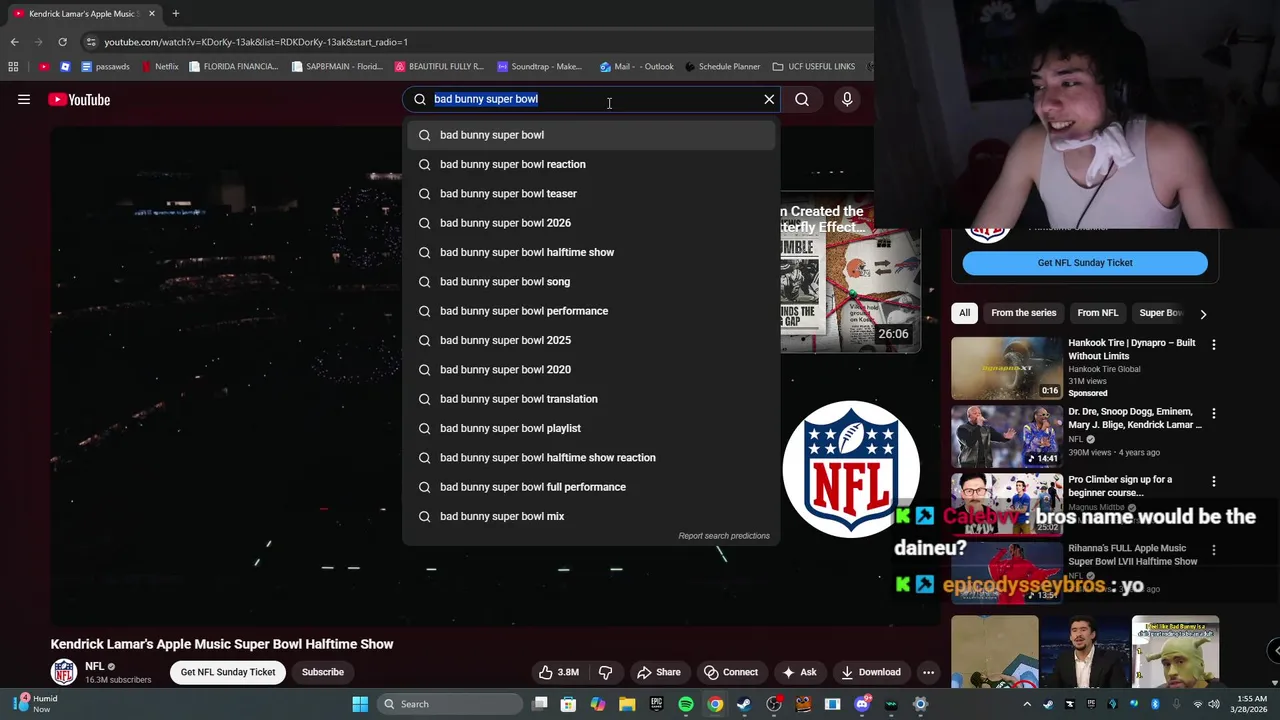Open options for Hankook Tire ad
This screenshot has width=1280, height=720.
coord(1214,344)
